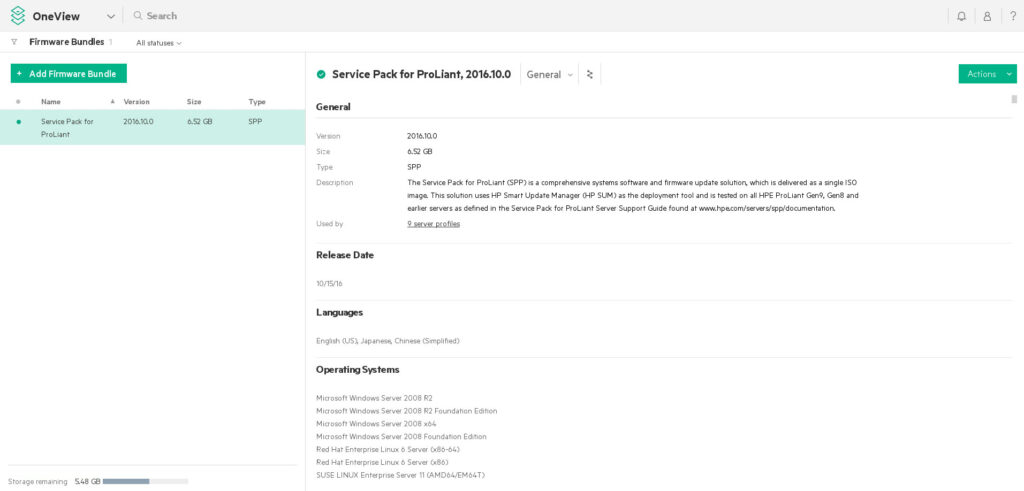Click the Languages list text
Viewport: 1024px width, 491px height.
(x=388, y=341)
